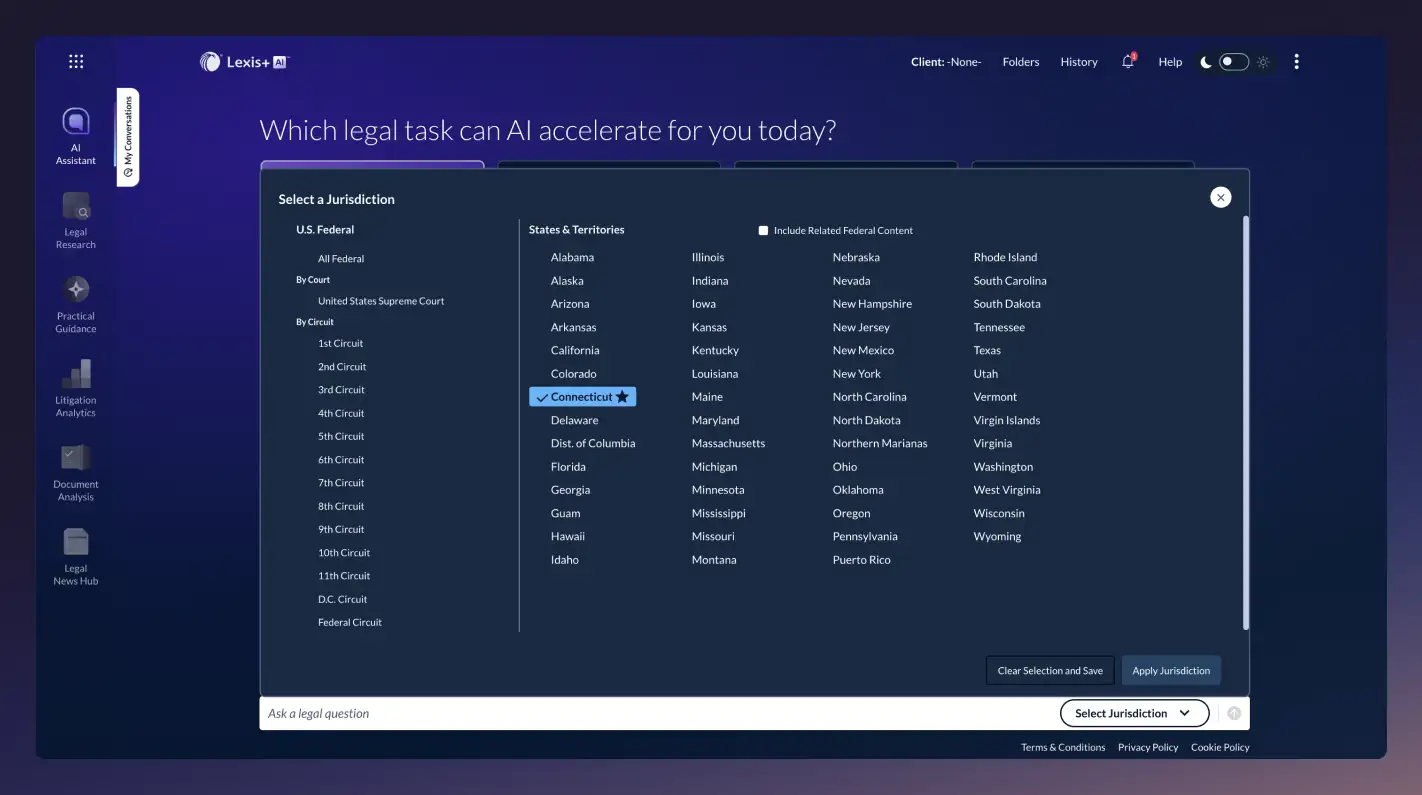
Task: Open the three-dot overflow menu
Action: point(1296,61)
